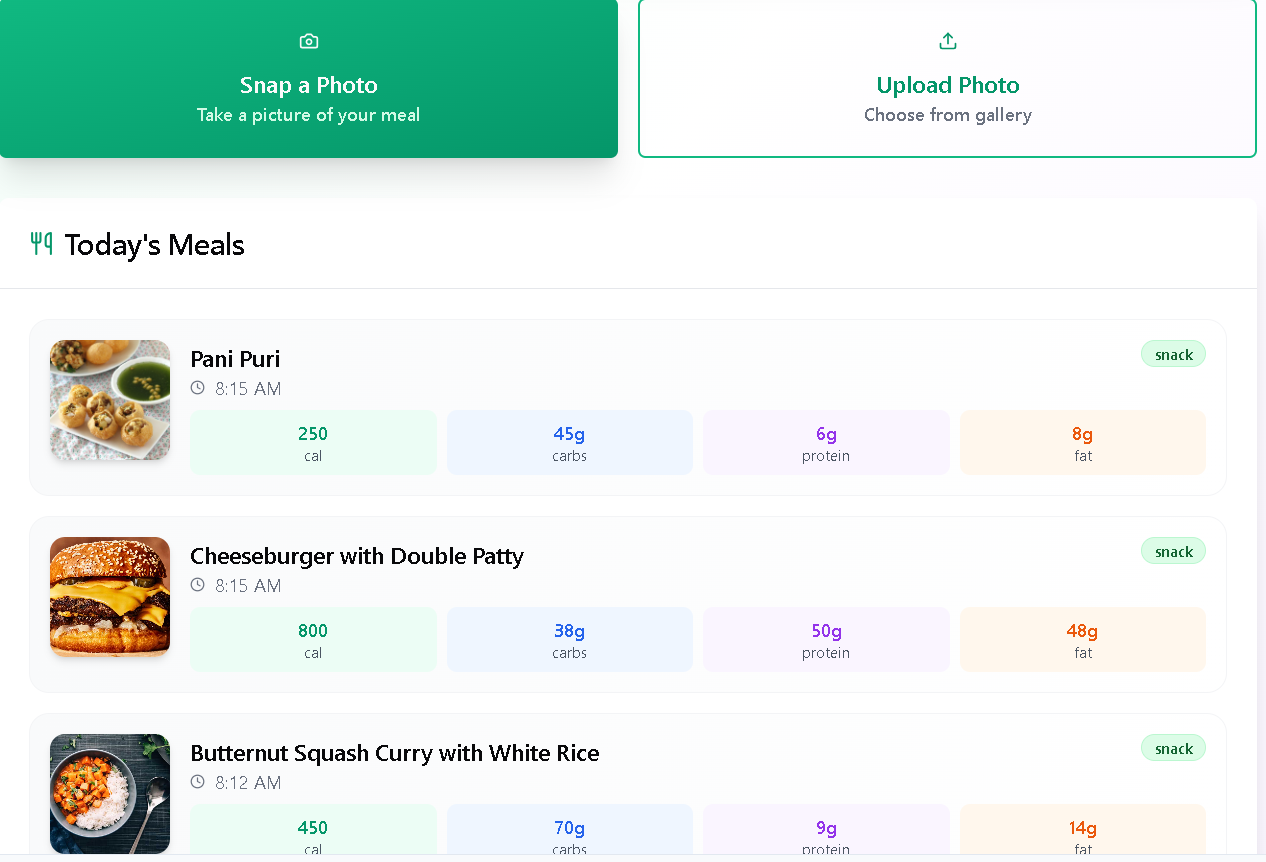The image size is (1266, 862).
Task: Click the 50g protein box for Cheeseburger
Action: [x=826, y=639]
